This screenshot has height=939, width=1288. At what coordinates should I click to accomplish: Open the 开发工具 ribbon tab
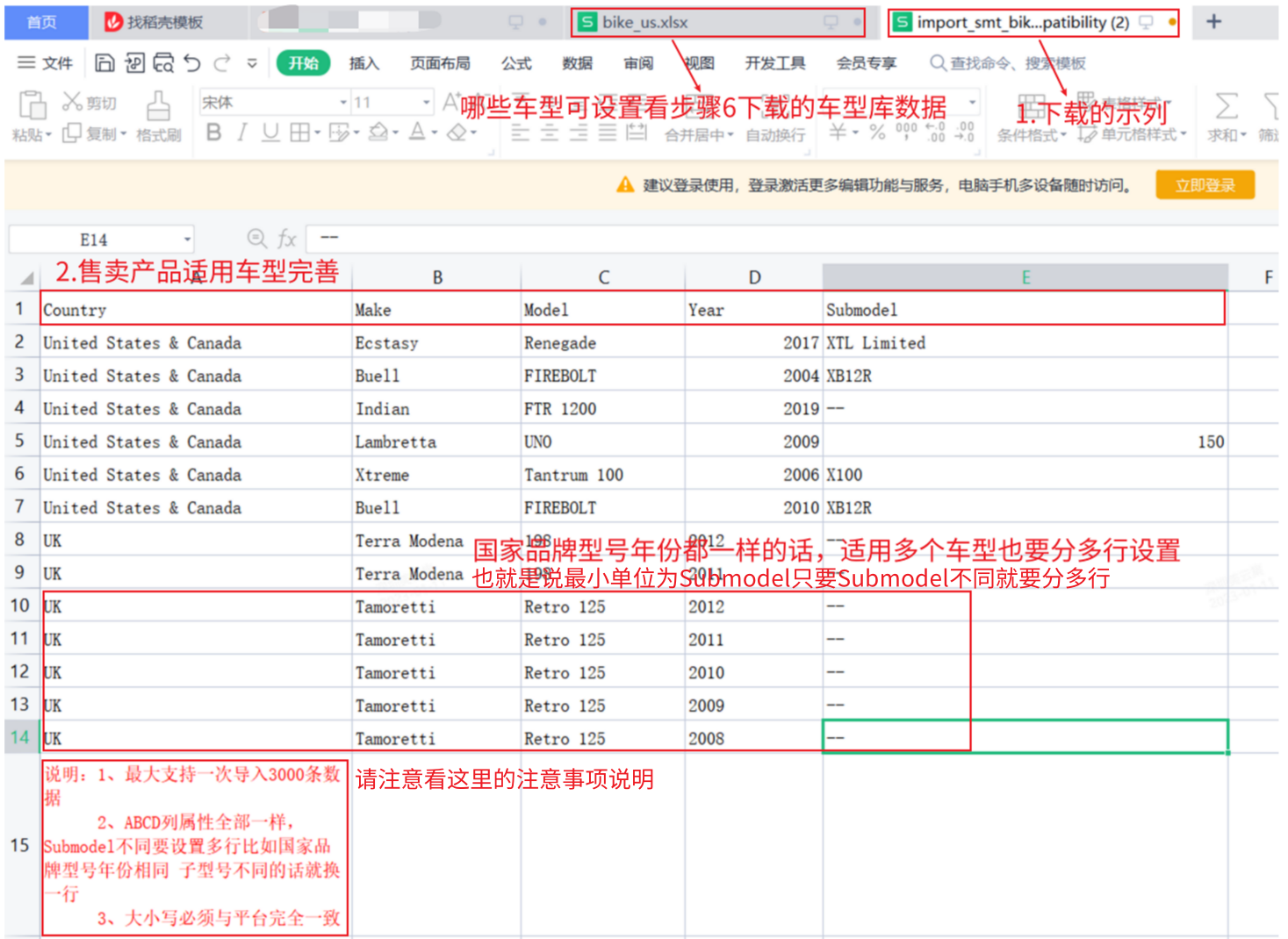point(775,63)
